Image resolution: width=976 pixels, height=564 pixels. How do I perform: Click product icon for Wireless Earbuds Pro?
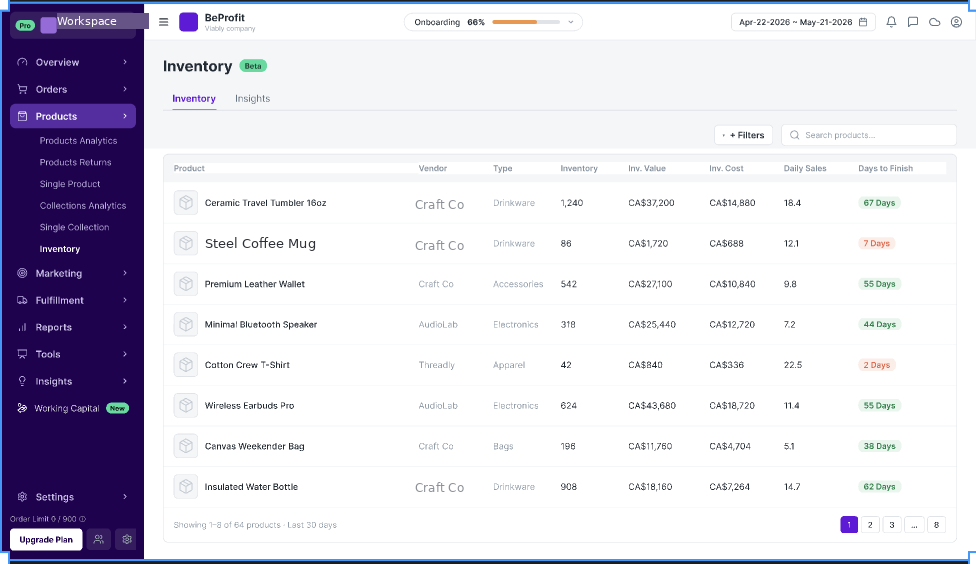click(185, 405)
